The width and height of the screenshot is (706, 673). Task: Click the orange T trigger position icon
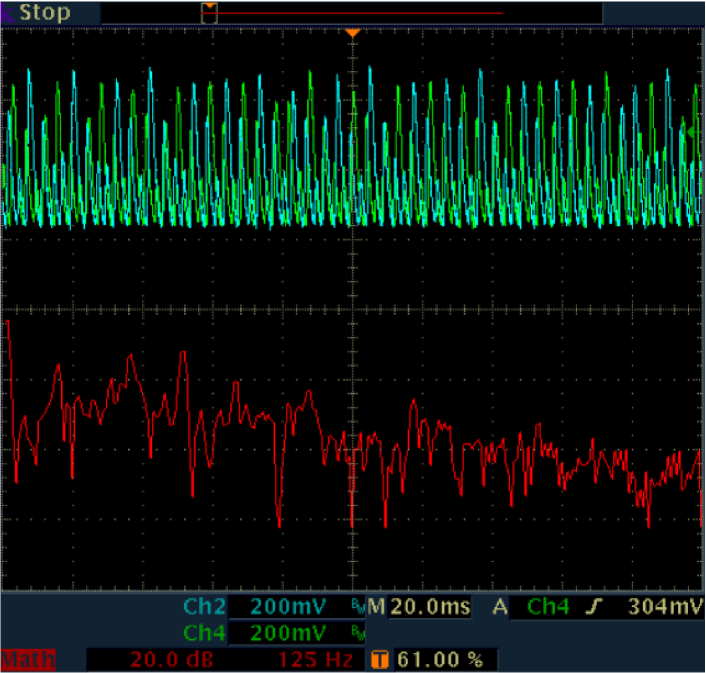(x=380, y=660)
